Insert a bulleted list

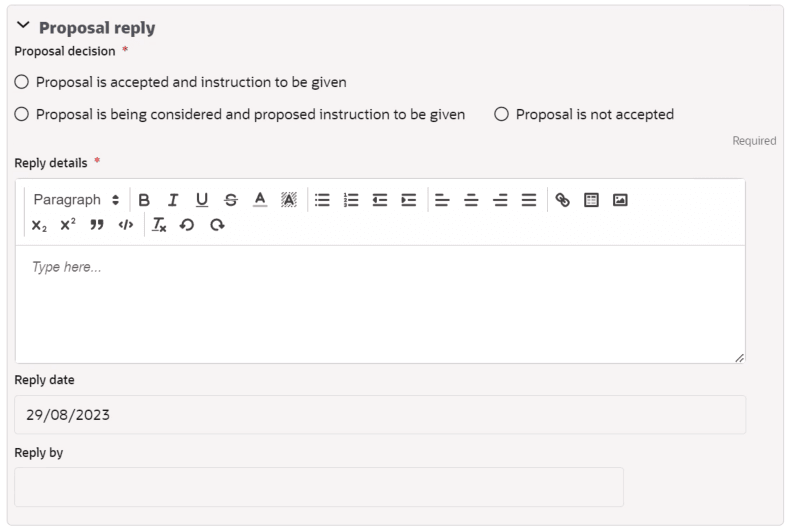point(322,200)
